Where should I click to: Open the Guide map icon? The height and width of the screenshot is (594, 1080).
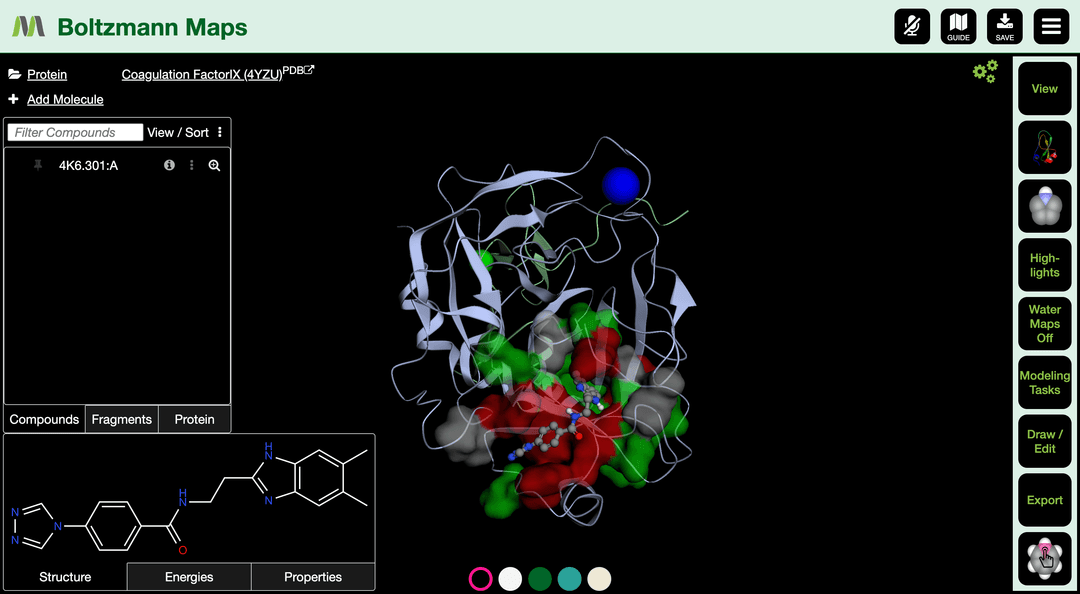coord(958,26)
